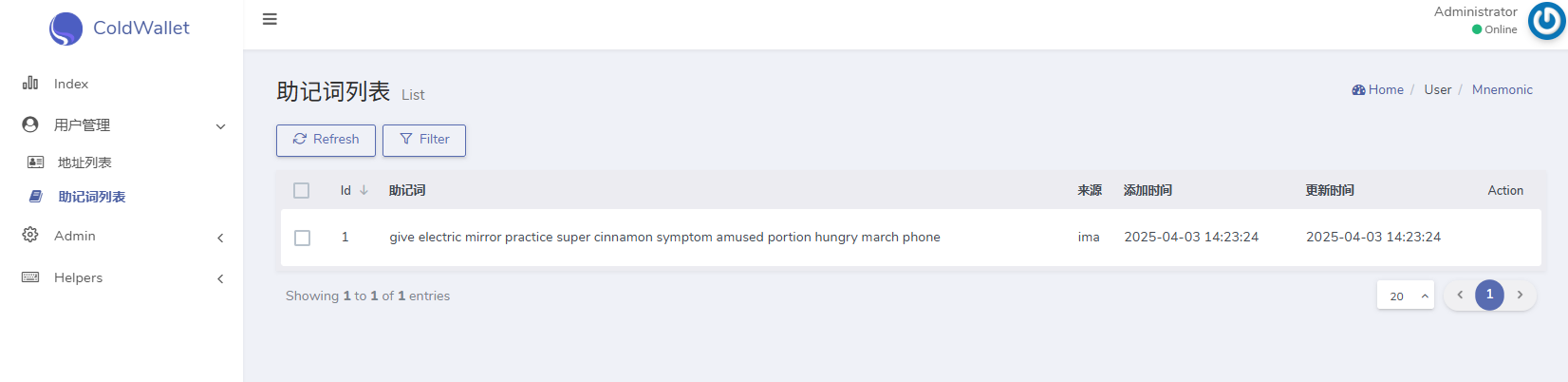Expand the Admin menu section

220,238
